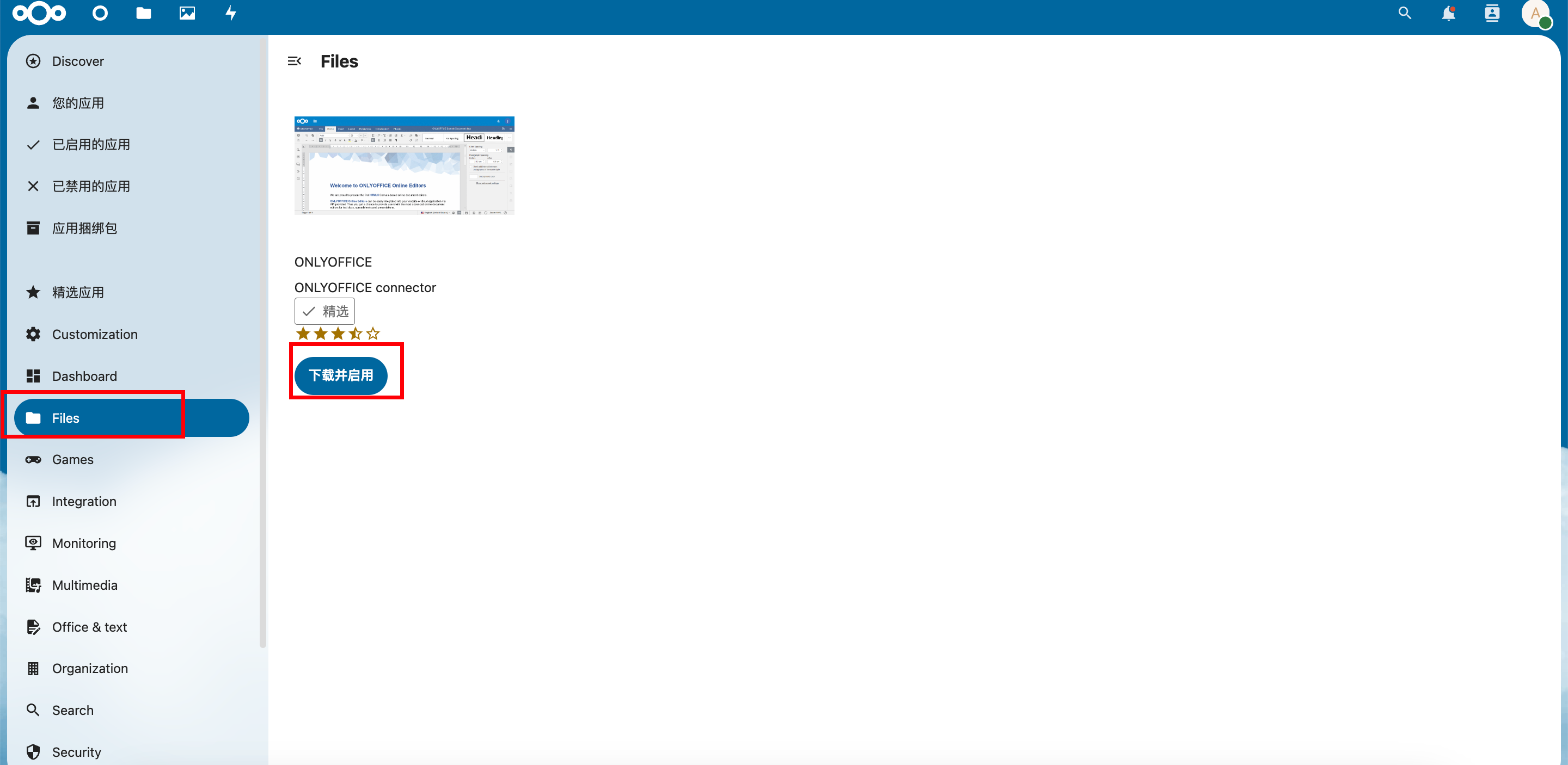Open the Activity lightning icon
Image resolution: width=1568 pixels, height=765 pixels.
click(231, 13)
